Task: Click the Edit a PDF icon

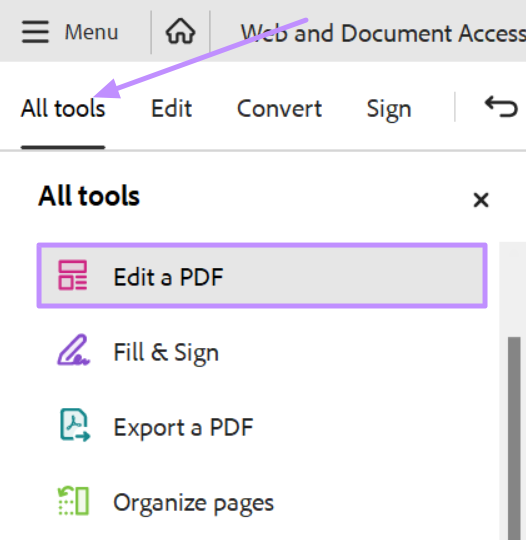Action: point(72,275)
